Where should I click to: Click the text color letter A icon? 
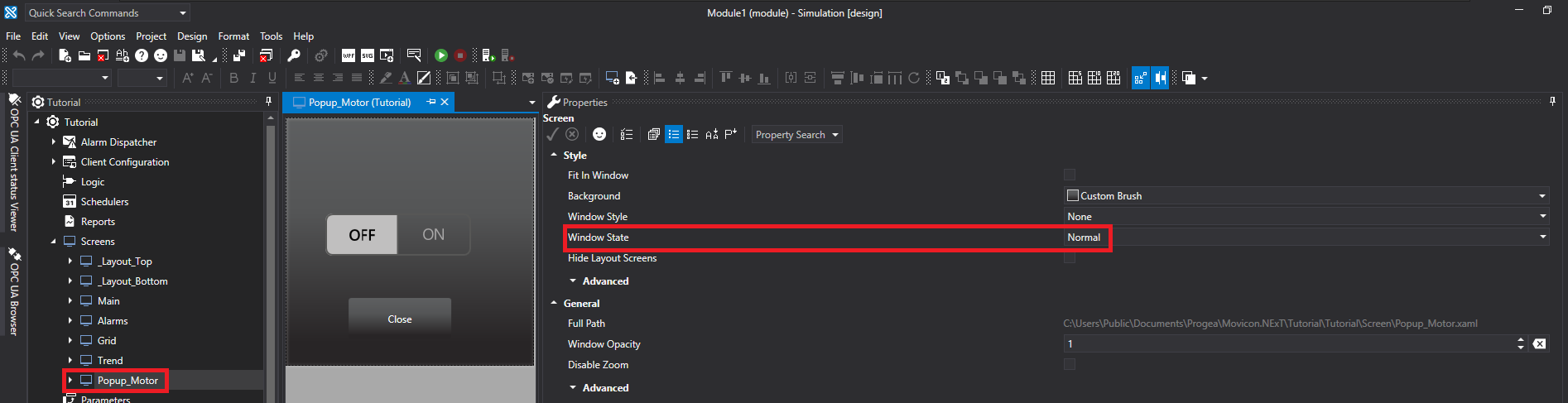click(405, 78)
